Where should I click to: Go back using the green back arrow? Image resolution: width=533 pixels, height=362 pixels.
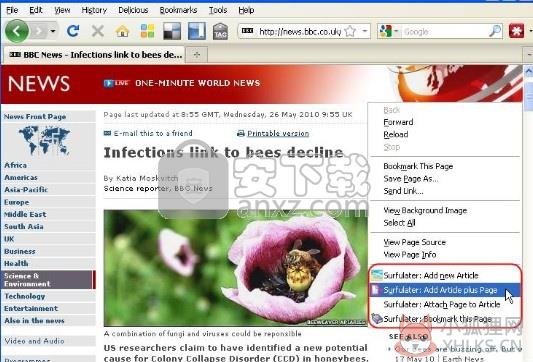click(17, 31)
